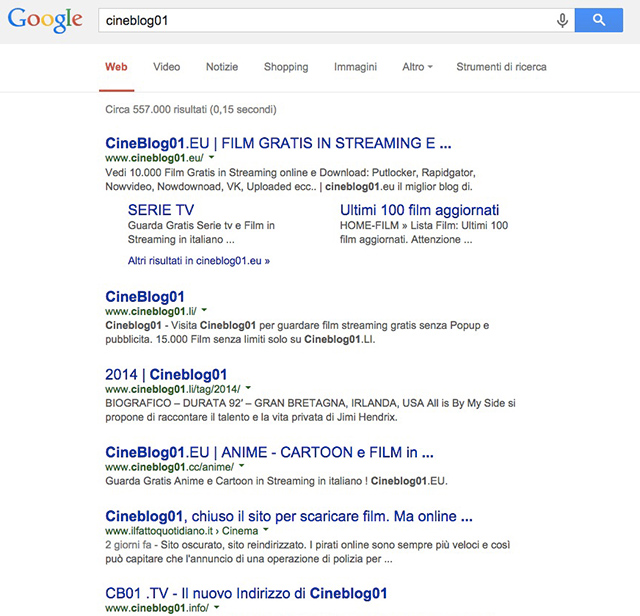Expand arrow next to www.cineblog01.li/ URL
Viewport: 640px width, 616px height.
click(x=204, y=310)
